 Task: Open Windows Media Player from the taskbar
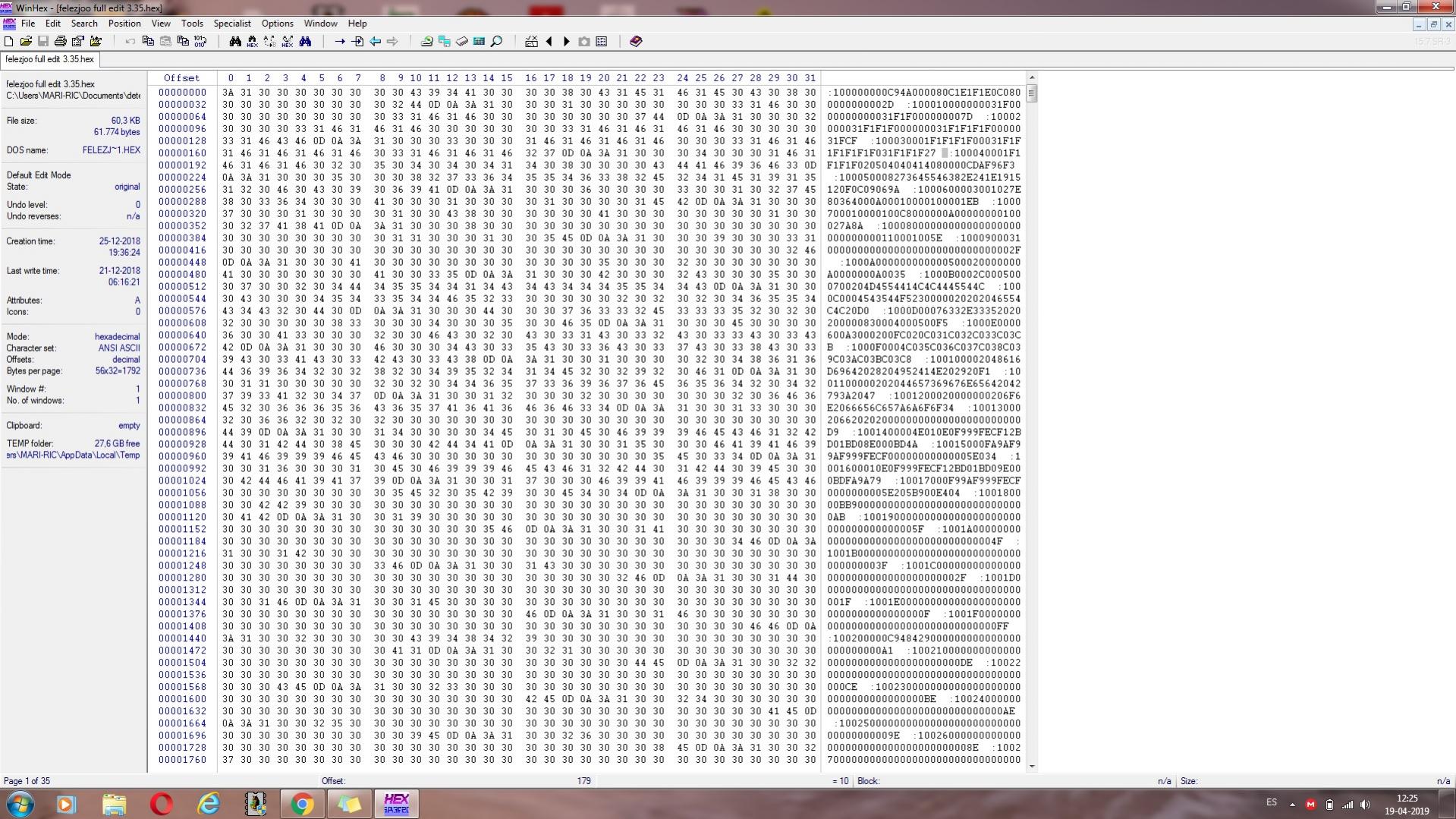(67, 804)
